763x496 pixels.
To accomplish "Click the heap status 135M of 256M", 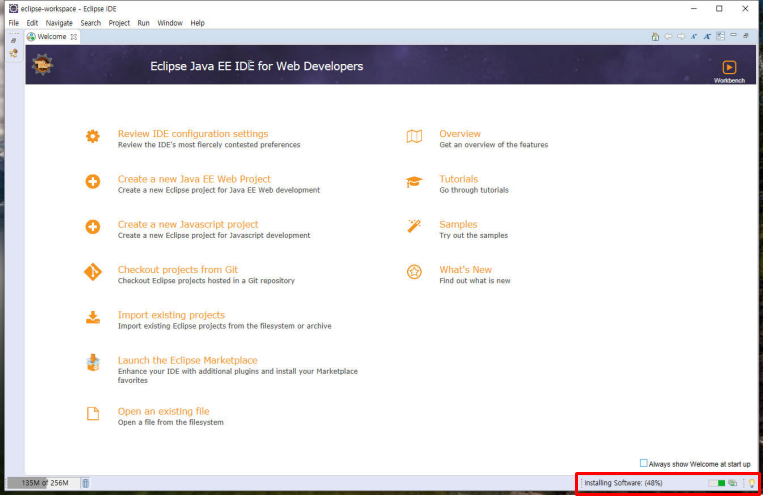I will [x=45, y=483].
